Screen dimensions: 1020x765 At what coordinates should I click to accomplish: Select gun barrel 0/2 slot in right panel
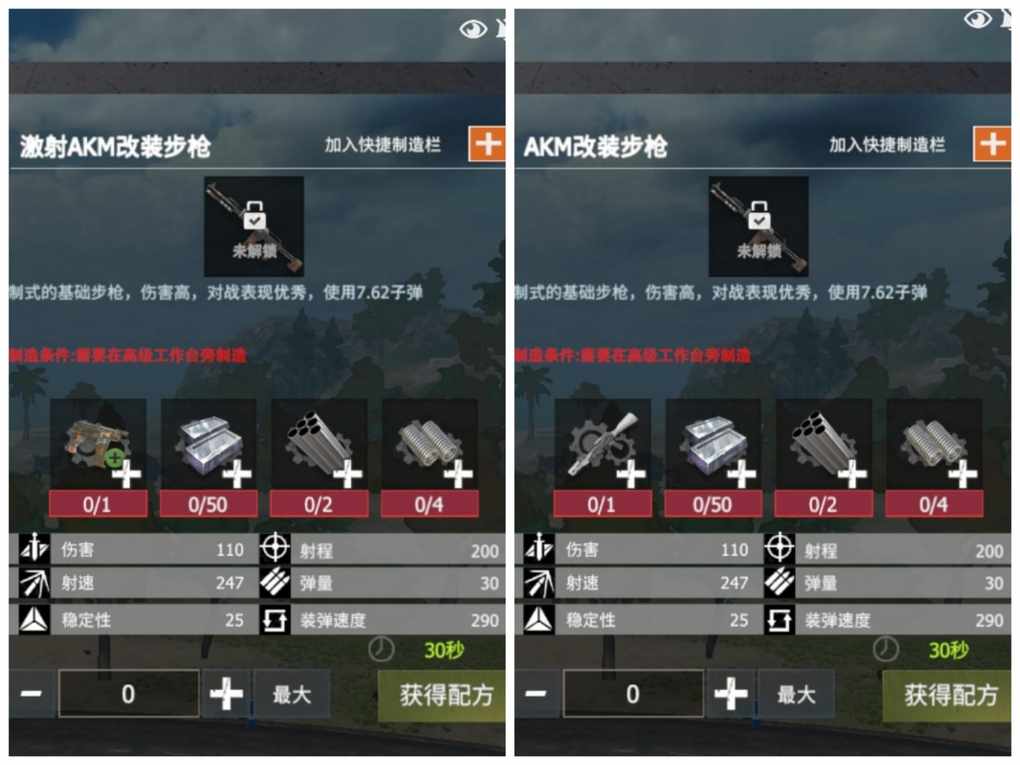pyautogui.click(x=824, y=457)
